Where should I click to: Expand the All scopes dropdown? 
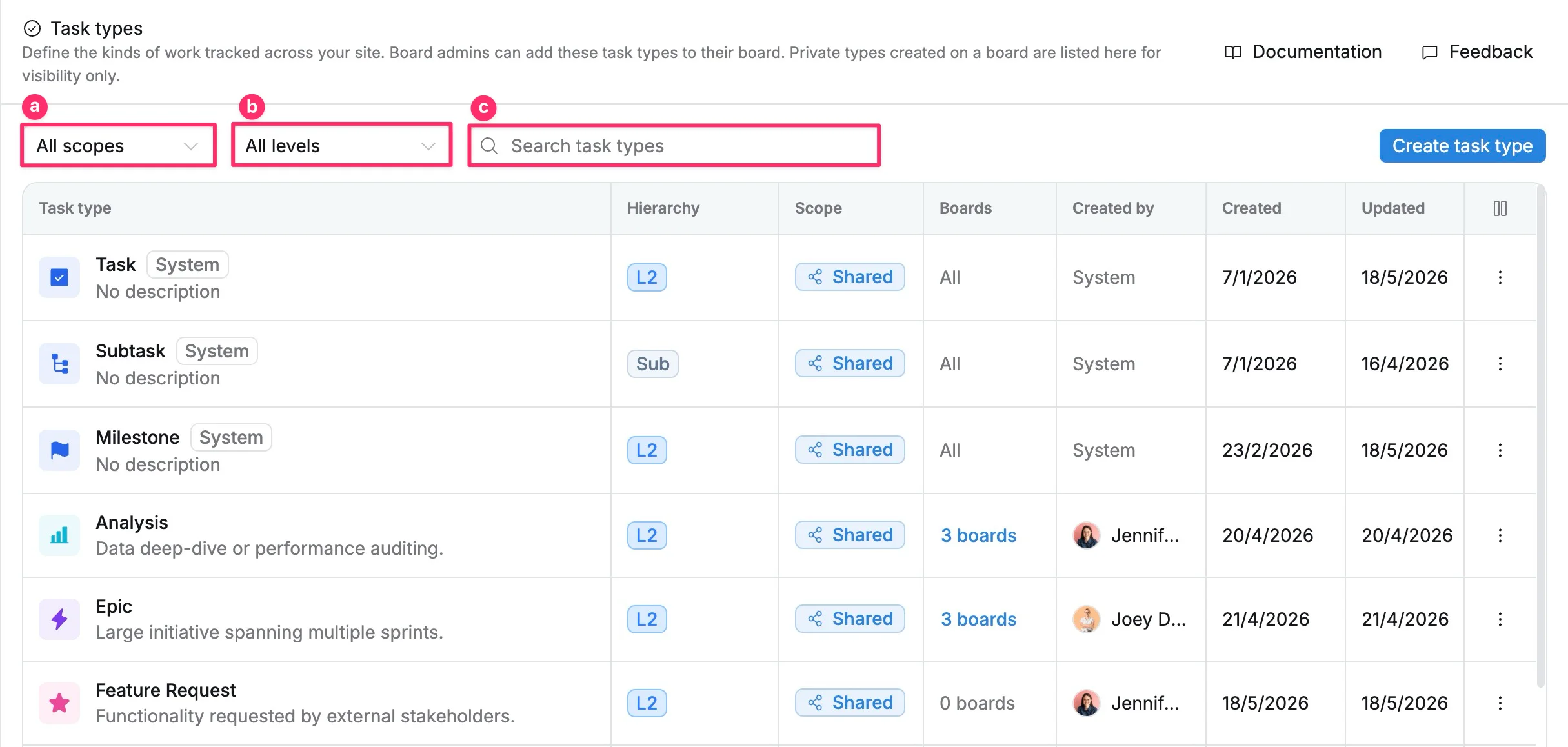118,146
